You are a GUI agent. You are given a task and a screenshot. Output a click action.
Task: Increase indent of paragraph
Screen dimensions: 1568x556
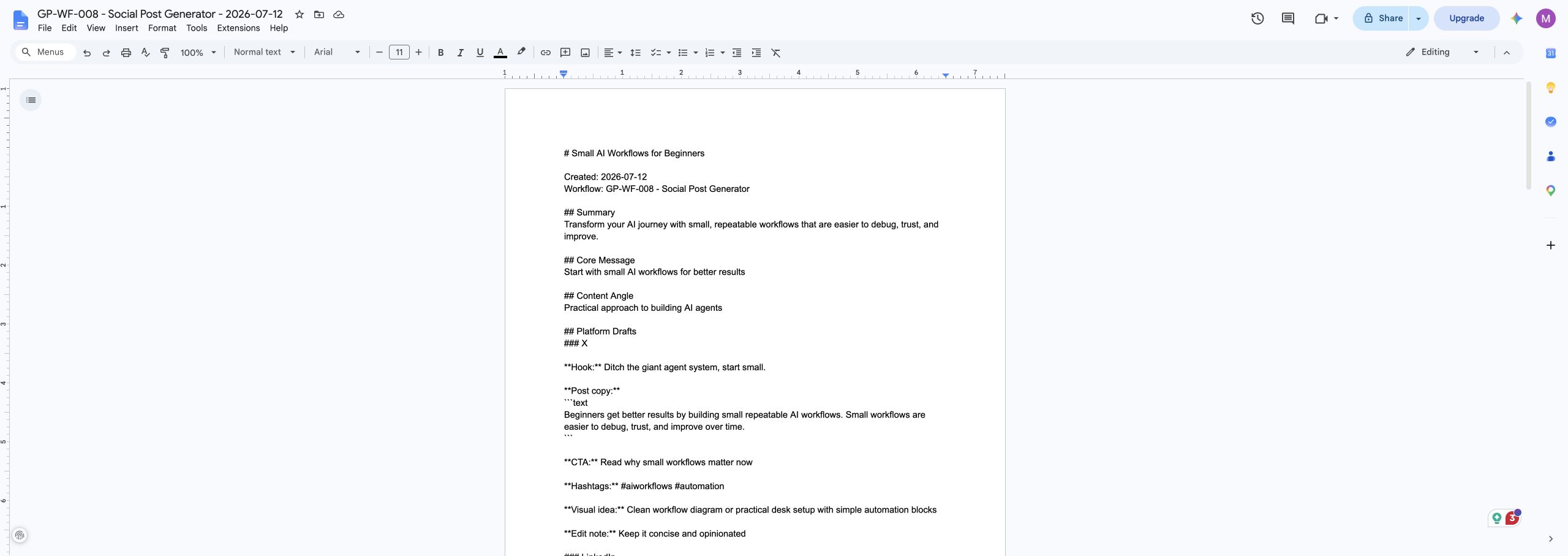point(756,53)
